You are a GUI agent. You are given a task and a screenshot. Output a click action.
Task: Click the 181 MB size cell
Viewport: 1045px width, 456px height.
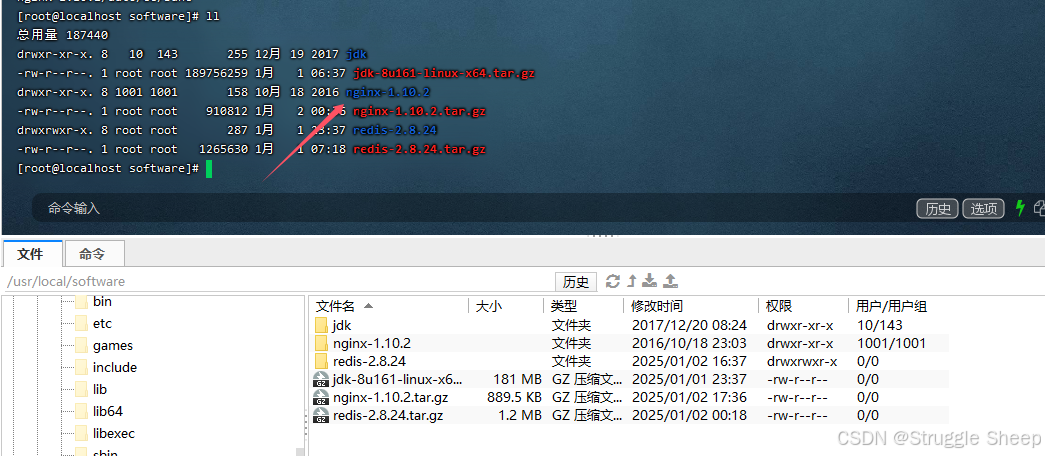tap(517, 379)
